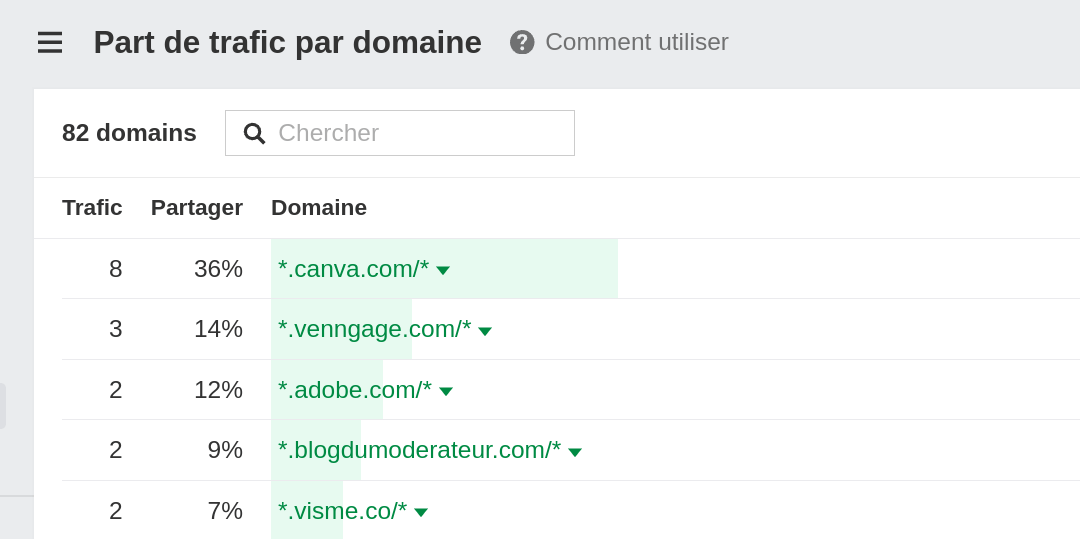The width and height of the screenshot is (1080, 539).
Task: Click the page title Part de trafic par domaine
Action: click(287, 43)
